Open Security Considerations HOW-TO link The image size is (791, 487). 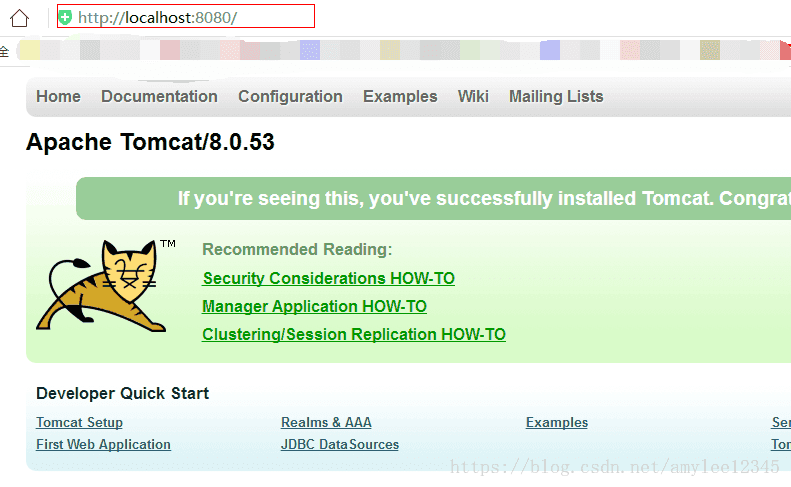(x=328, y=279)
